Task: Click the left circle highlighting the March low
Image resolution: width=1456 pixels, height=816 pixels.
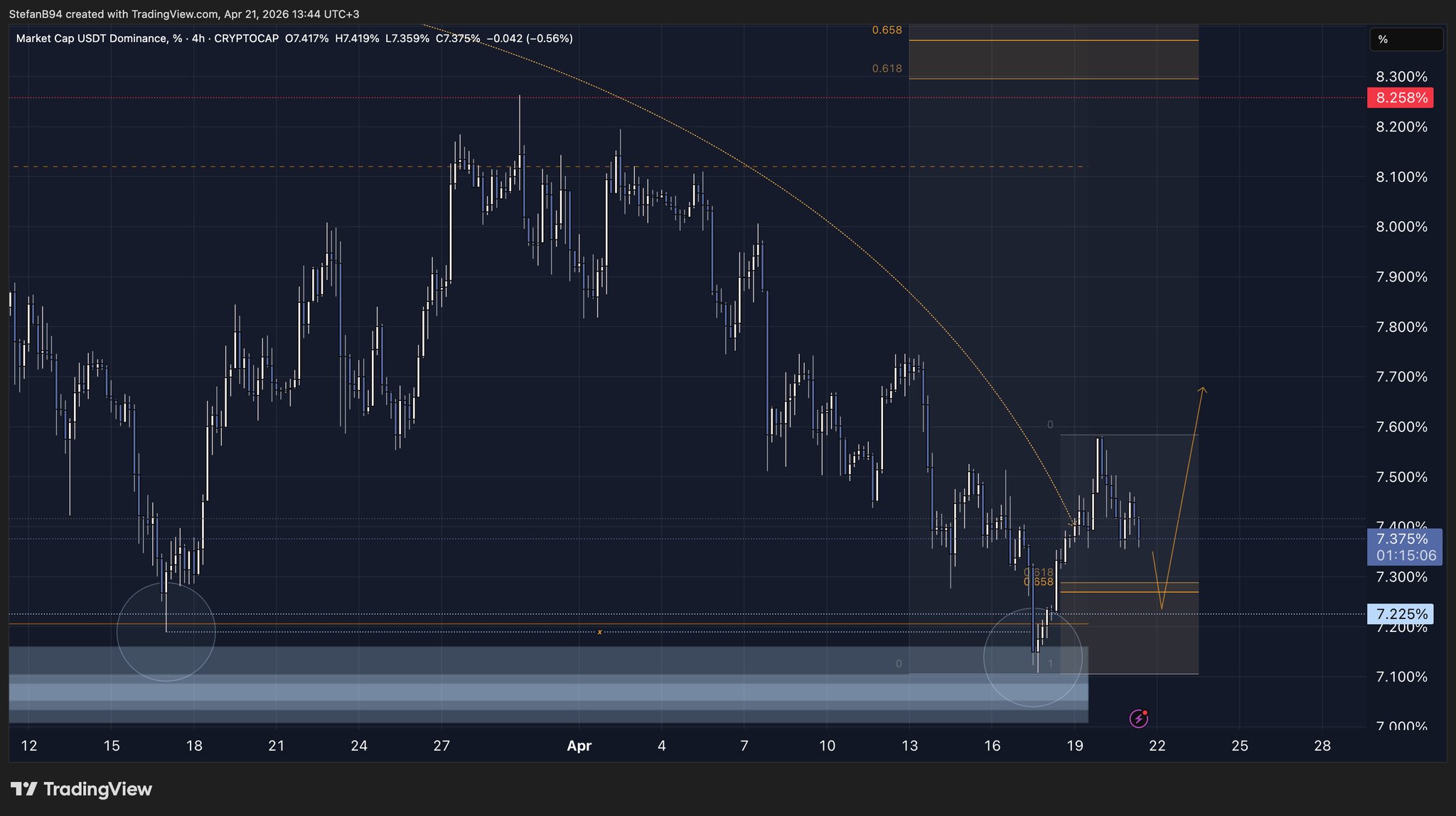Action: coord(166,631)
